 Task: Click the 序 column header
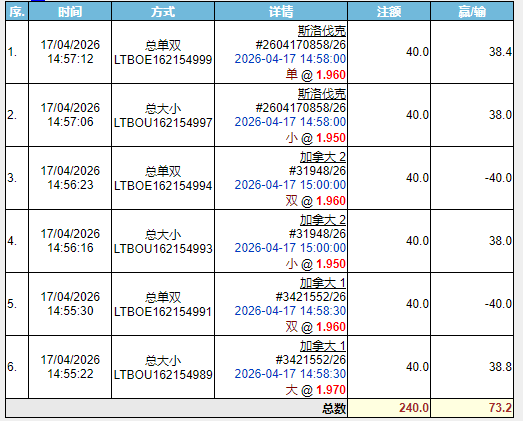click(x=17, y=12)
